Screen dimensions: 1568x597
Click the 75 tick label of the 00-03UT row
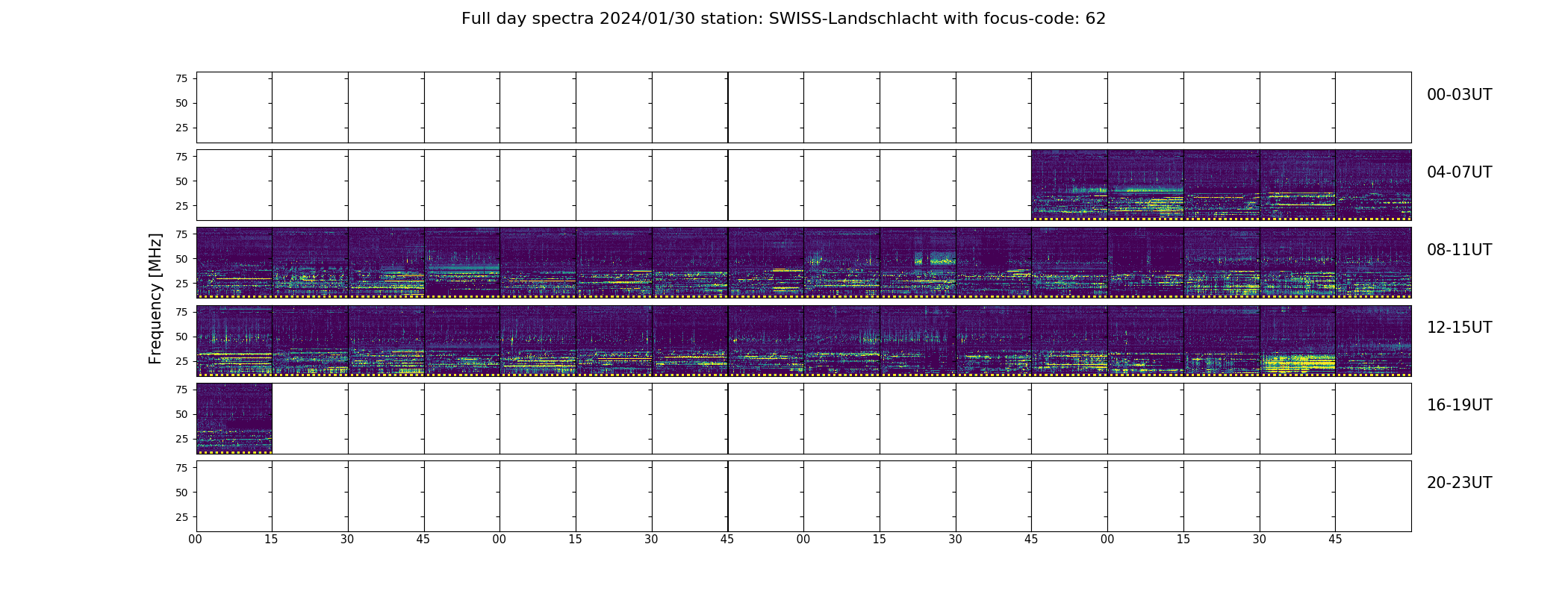[x=181, y=78]
